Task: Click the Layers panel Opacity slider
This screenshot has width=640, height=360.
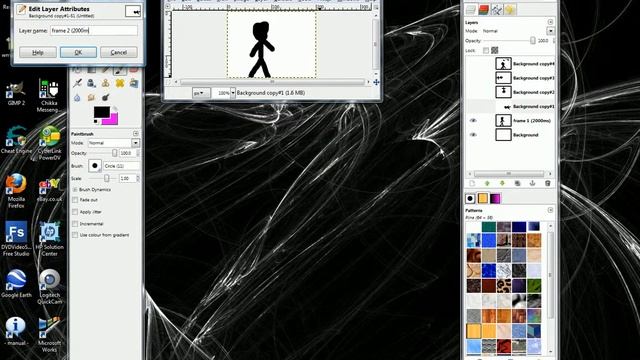Action: (x=510, y=41)
